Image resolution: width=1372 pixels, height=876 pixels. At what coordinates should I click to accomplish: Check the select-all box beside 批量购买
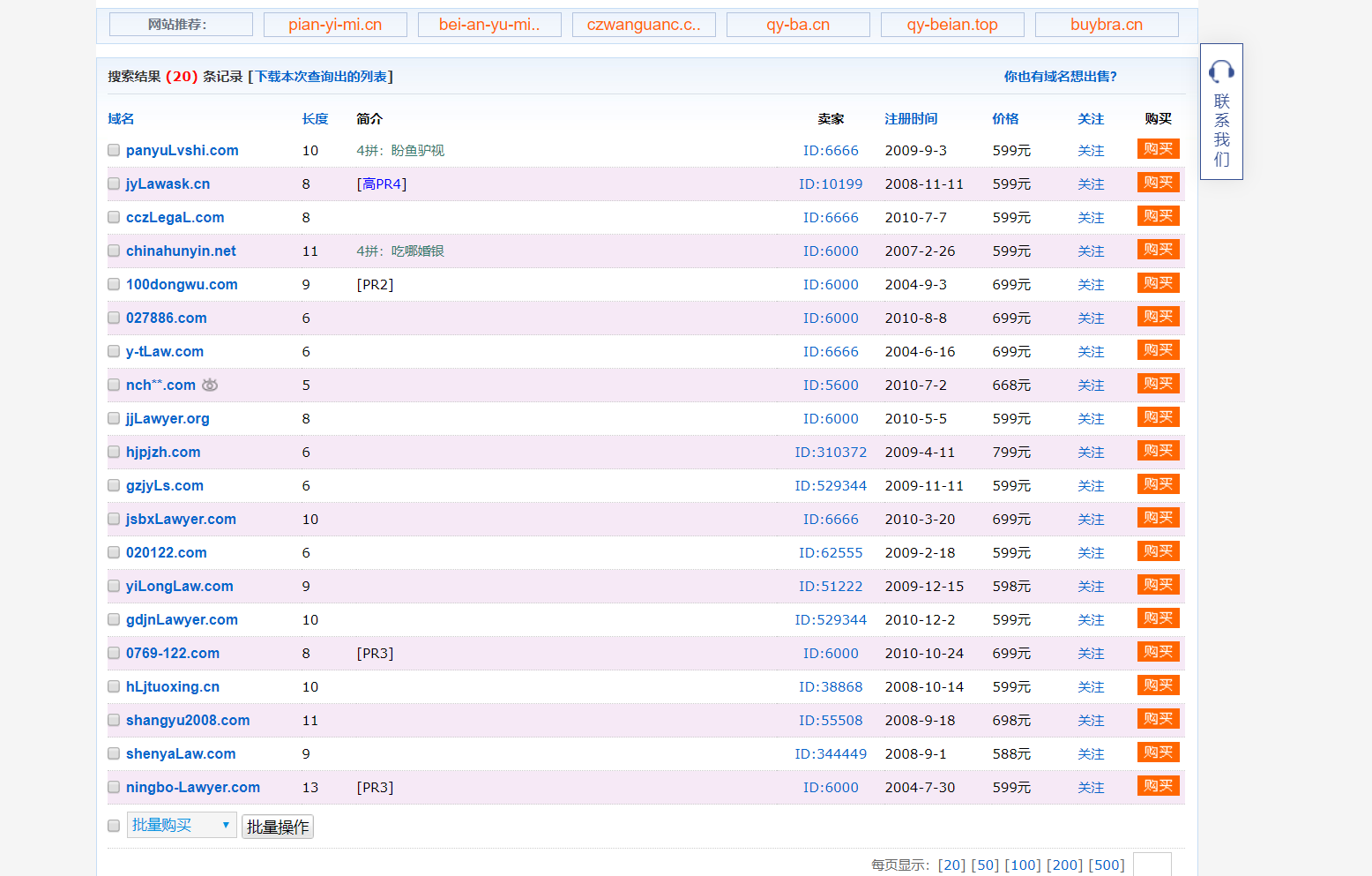tap(114, 826)
